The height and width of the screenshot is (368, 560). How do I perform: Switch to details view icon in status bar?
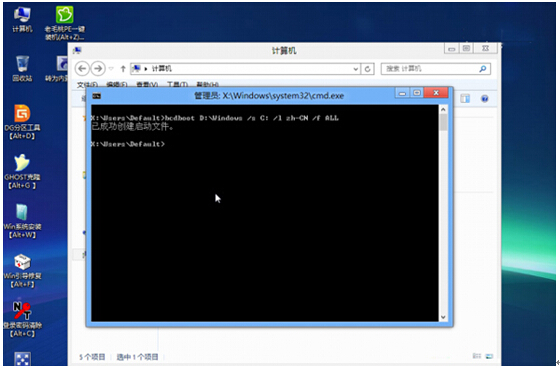click(x=476, y=356)
